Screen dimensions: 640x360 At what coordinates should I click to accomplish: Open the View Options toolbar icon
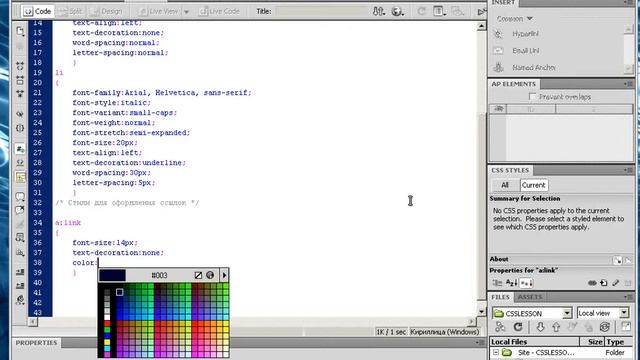439,11
